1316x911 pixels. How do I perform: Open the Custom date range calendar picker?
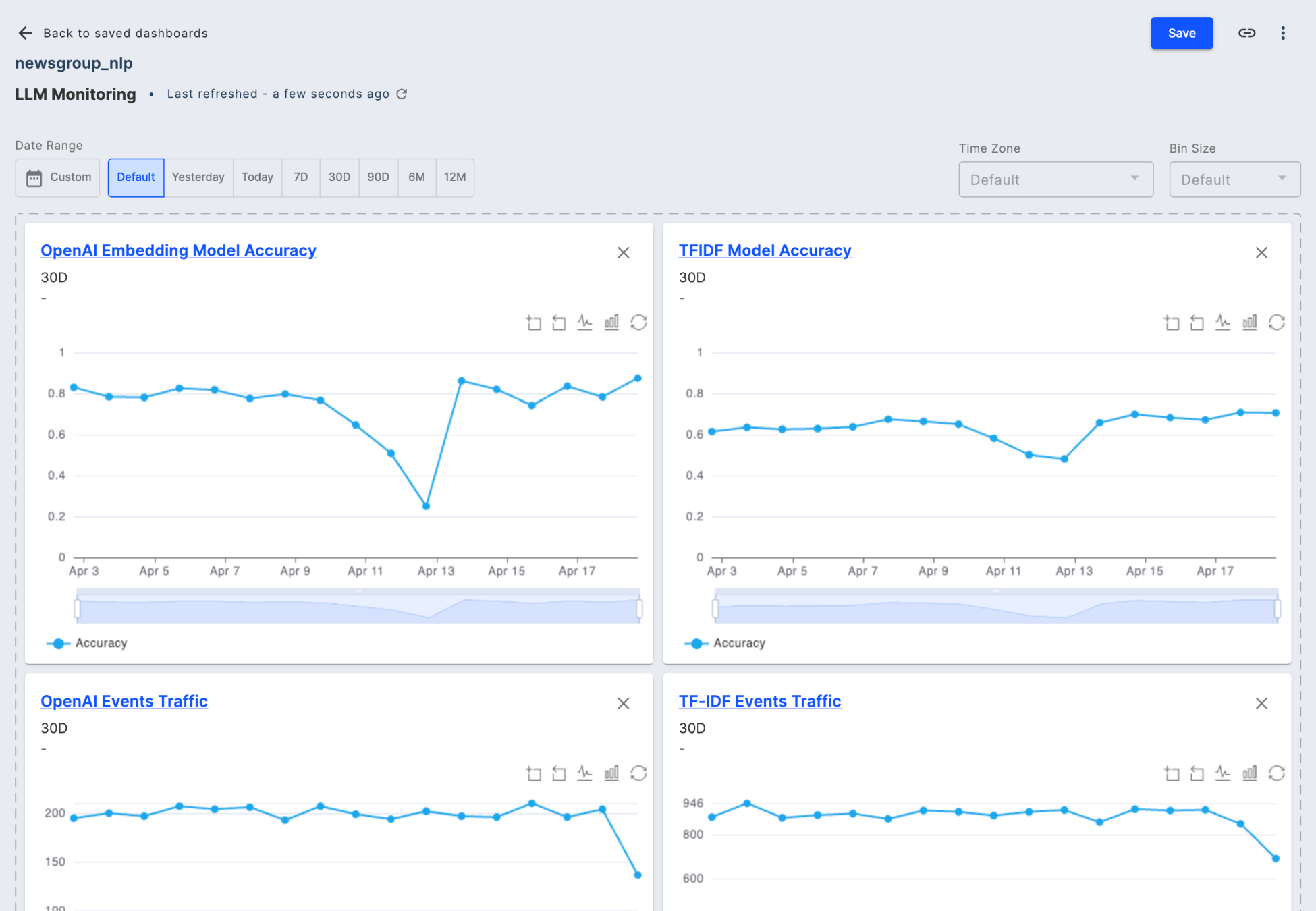point(57,177)
